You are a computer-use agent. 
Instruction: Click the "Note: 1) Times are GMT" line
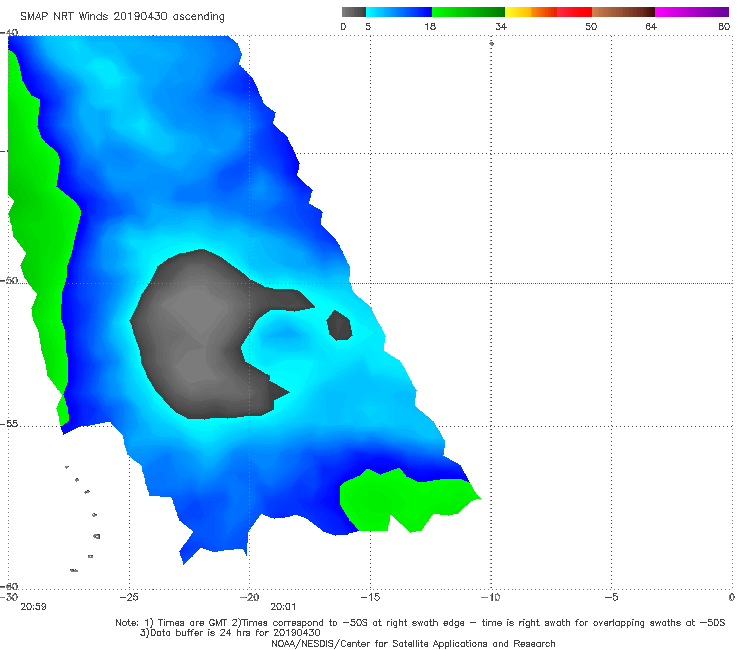coord(420,623)
